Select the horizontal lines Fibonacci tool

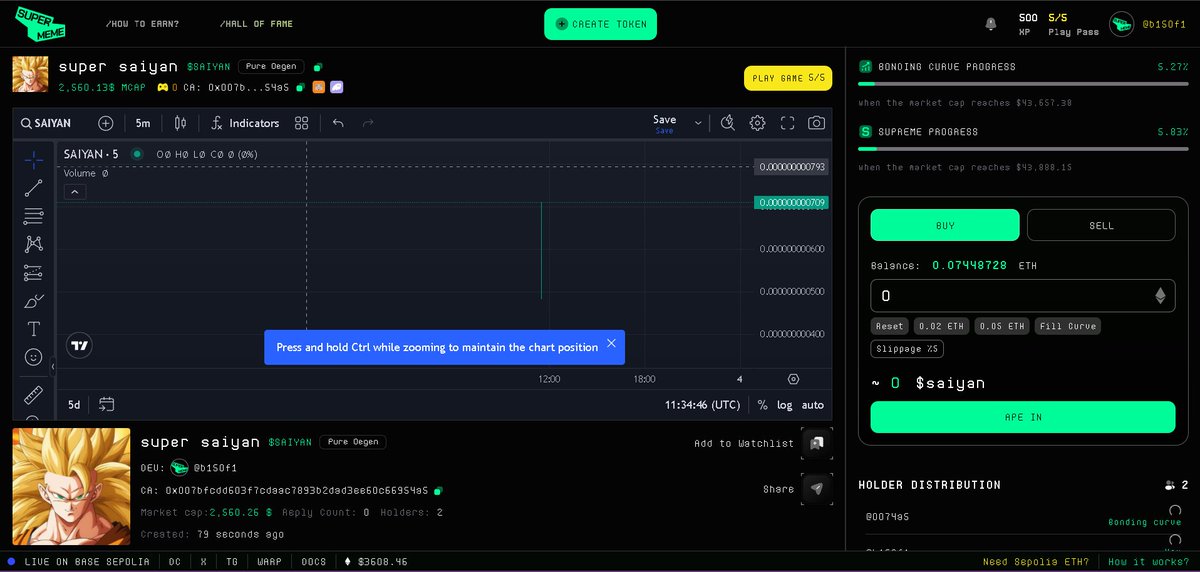pos(33,216)
